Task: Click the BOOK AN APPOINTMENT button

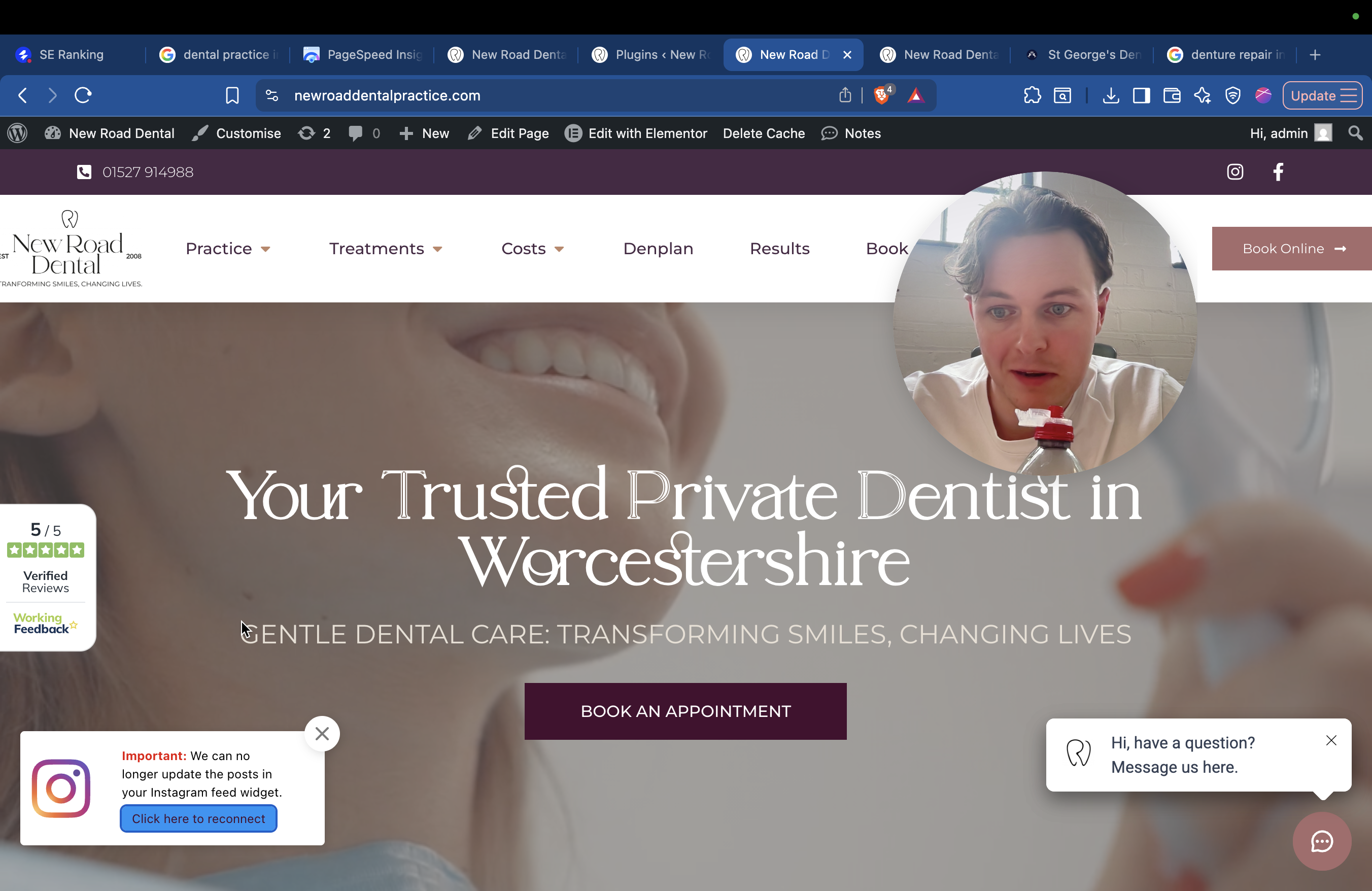Action: (685, 711)
